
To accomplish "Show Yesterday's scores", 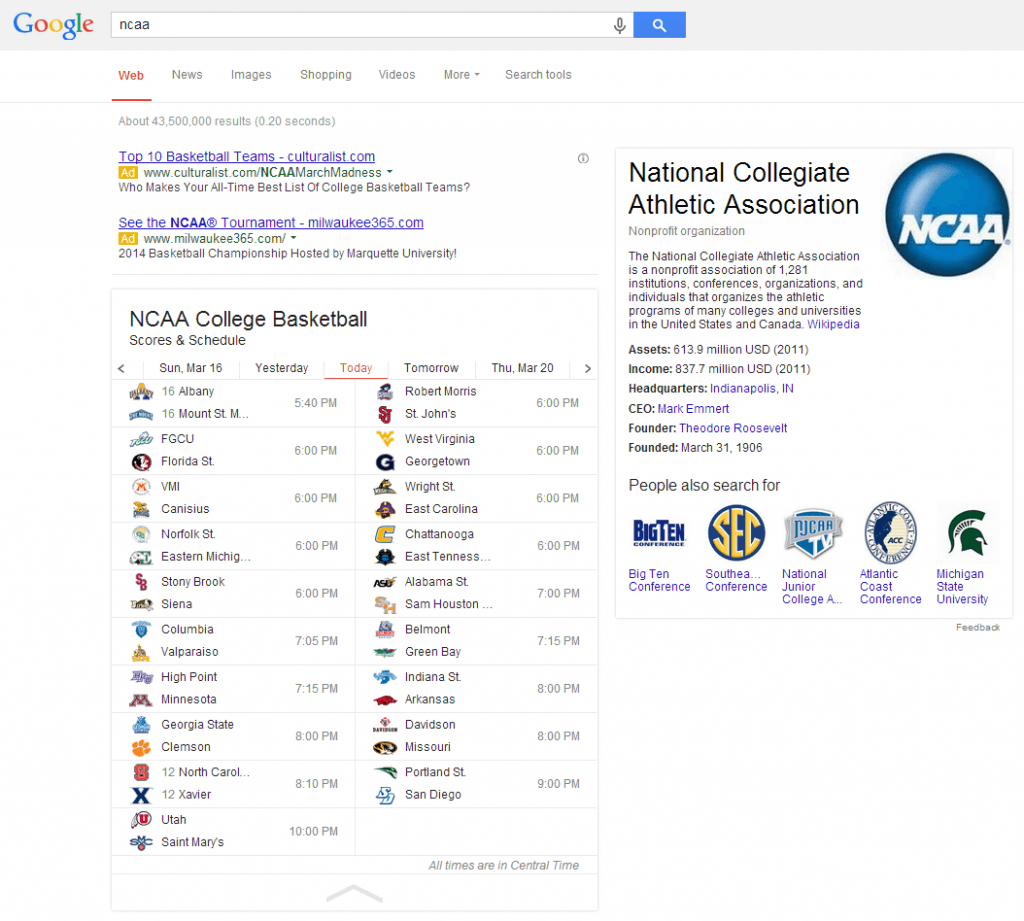I will point(281,368).
